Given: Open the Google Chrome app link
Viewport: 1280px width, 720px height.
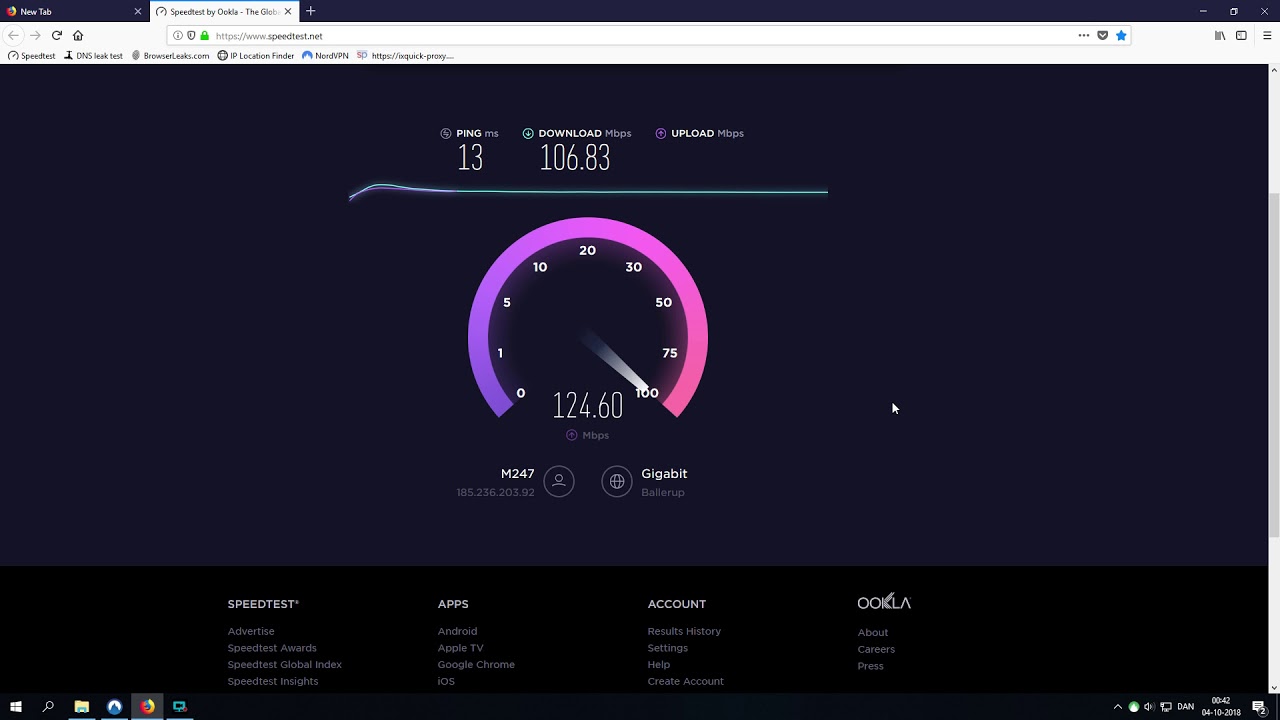Looking at the screenshot, I should (476, 664).
